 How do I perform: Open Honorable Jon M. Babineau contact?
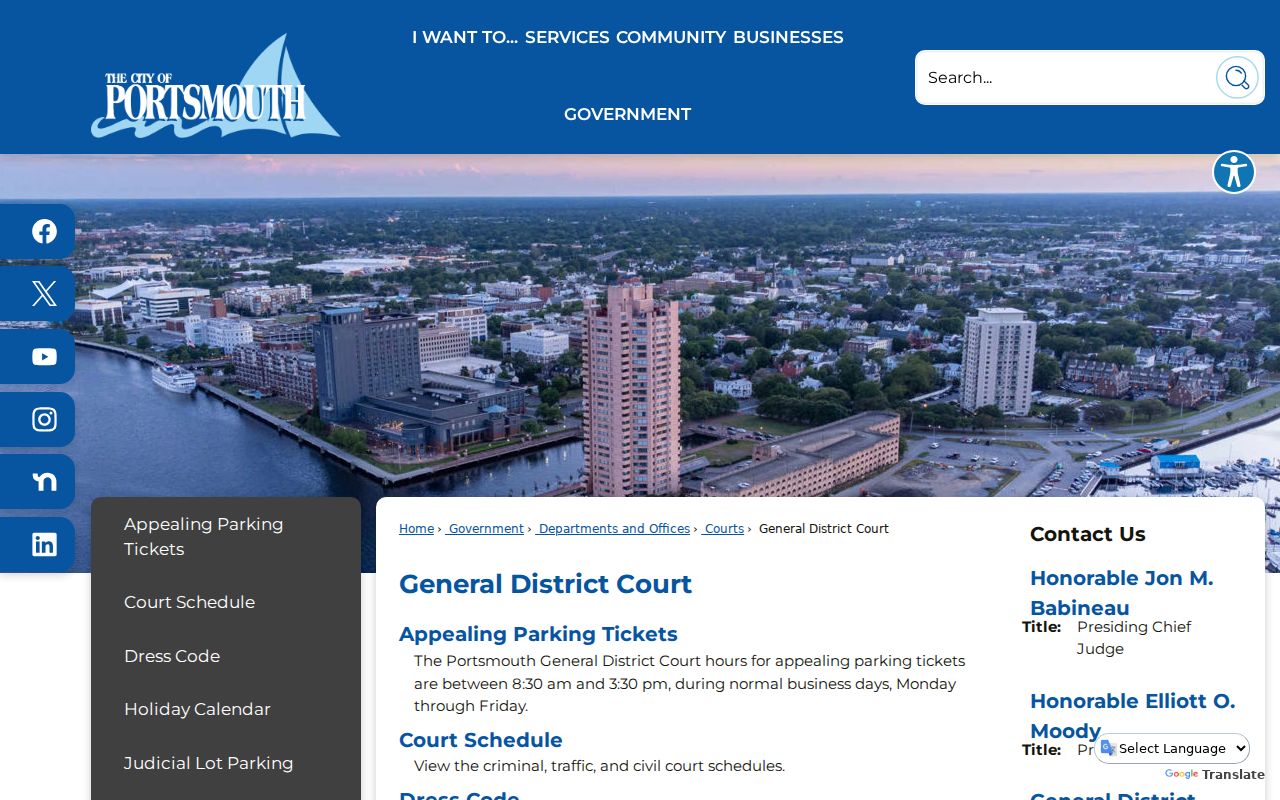[x=1121, y=593]
